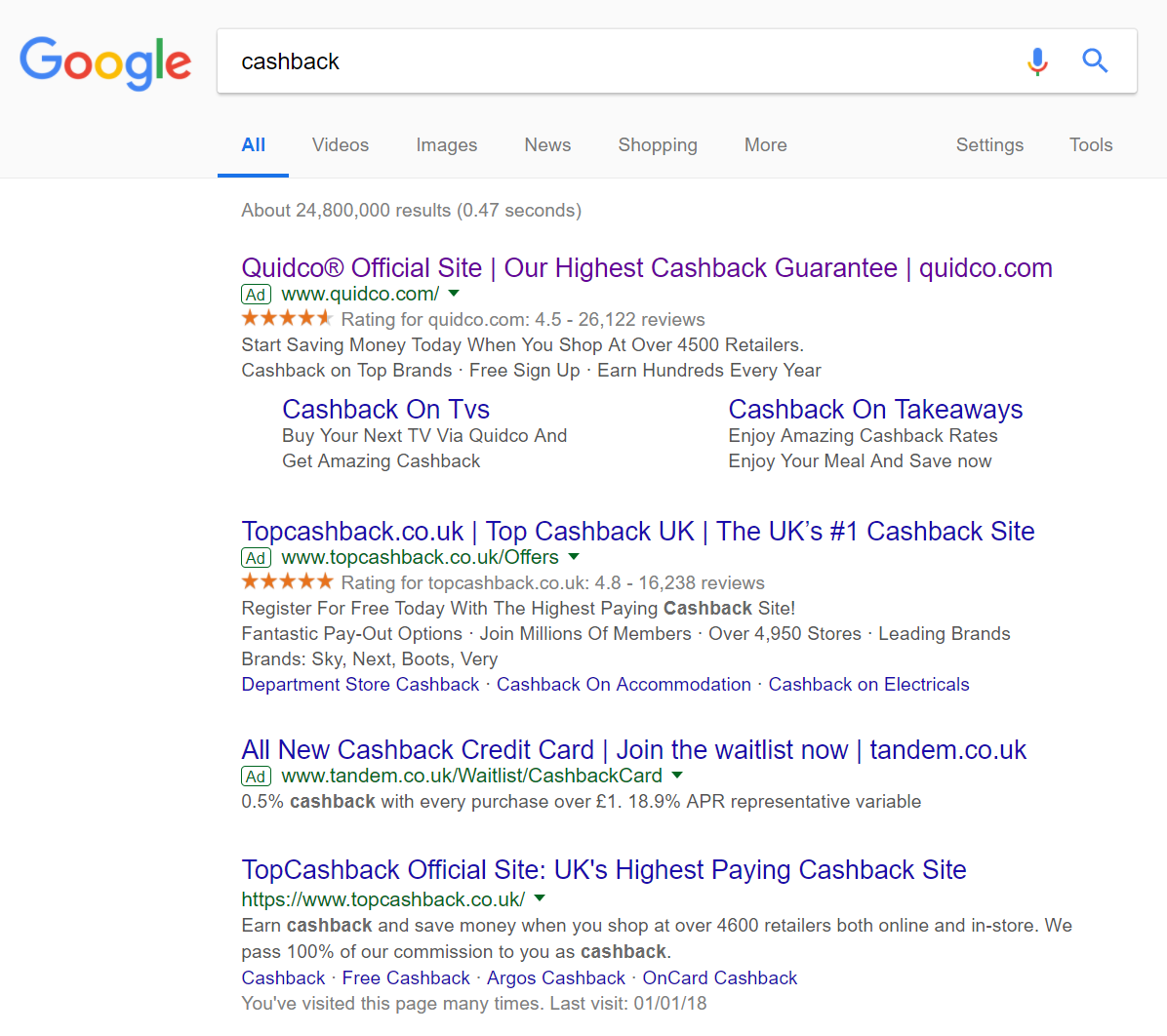1167x1036 pixels.
Task: Open Cashback On Accommodation link
Action: point(624,685)
